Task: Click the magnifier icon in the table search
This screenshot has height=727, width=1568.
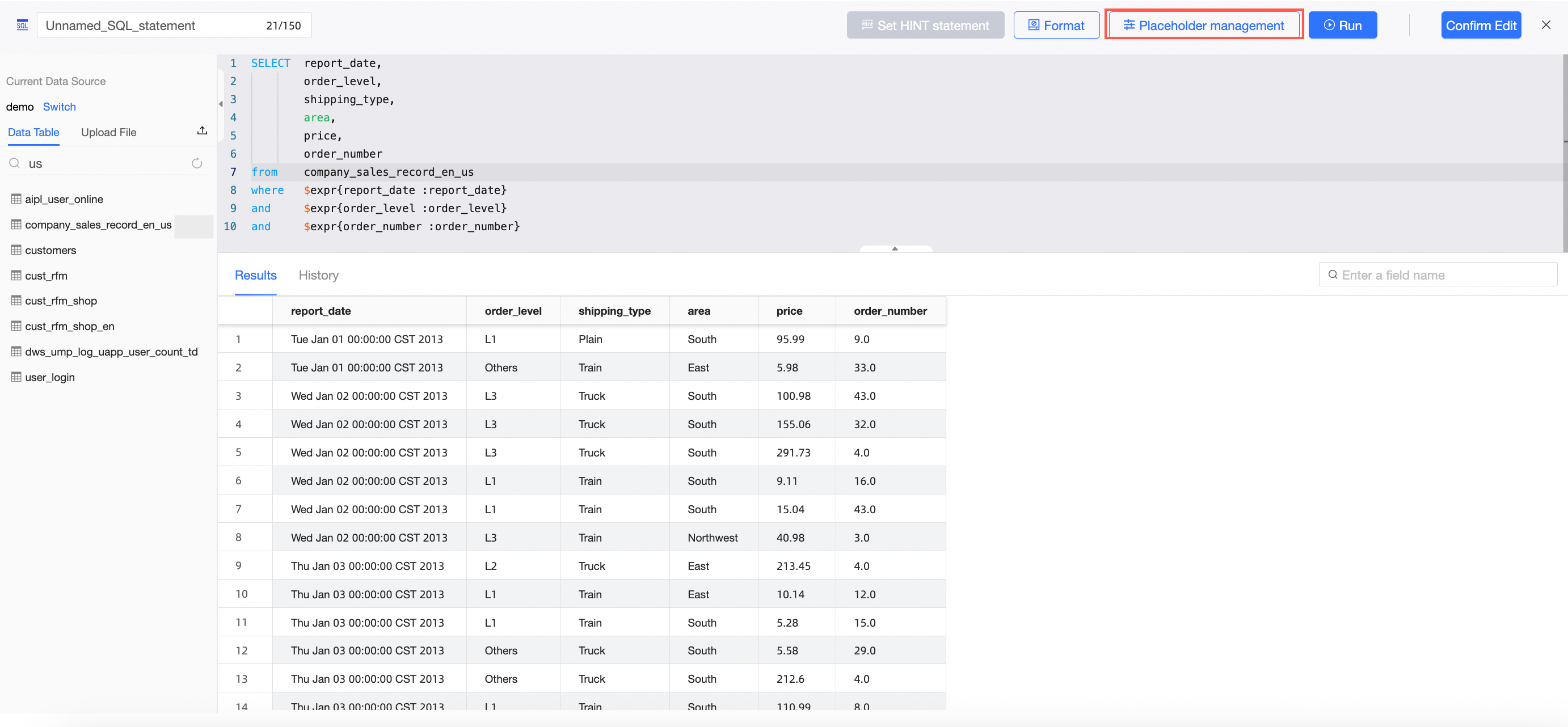Action: tap(15, 163)
